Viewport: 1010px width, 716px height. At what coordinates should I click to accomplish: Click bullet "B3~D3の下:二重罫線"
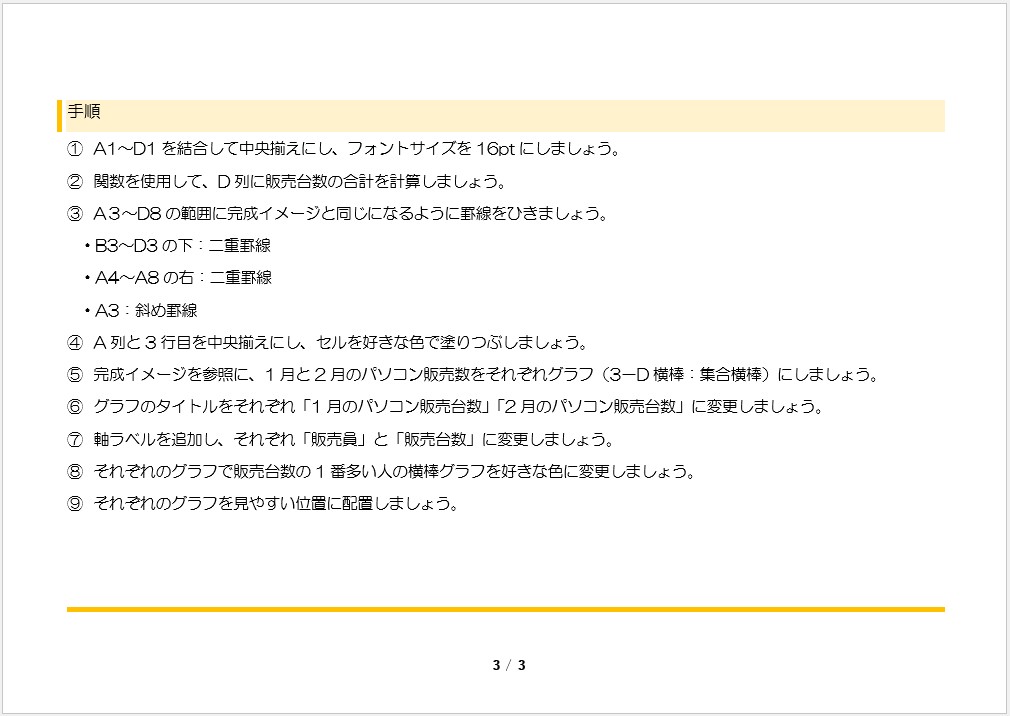click(177, 245)
